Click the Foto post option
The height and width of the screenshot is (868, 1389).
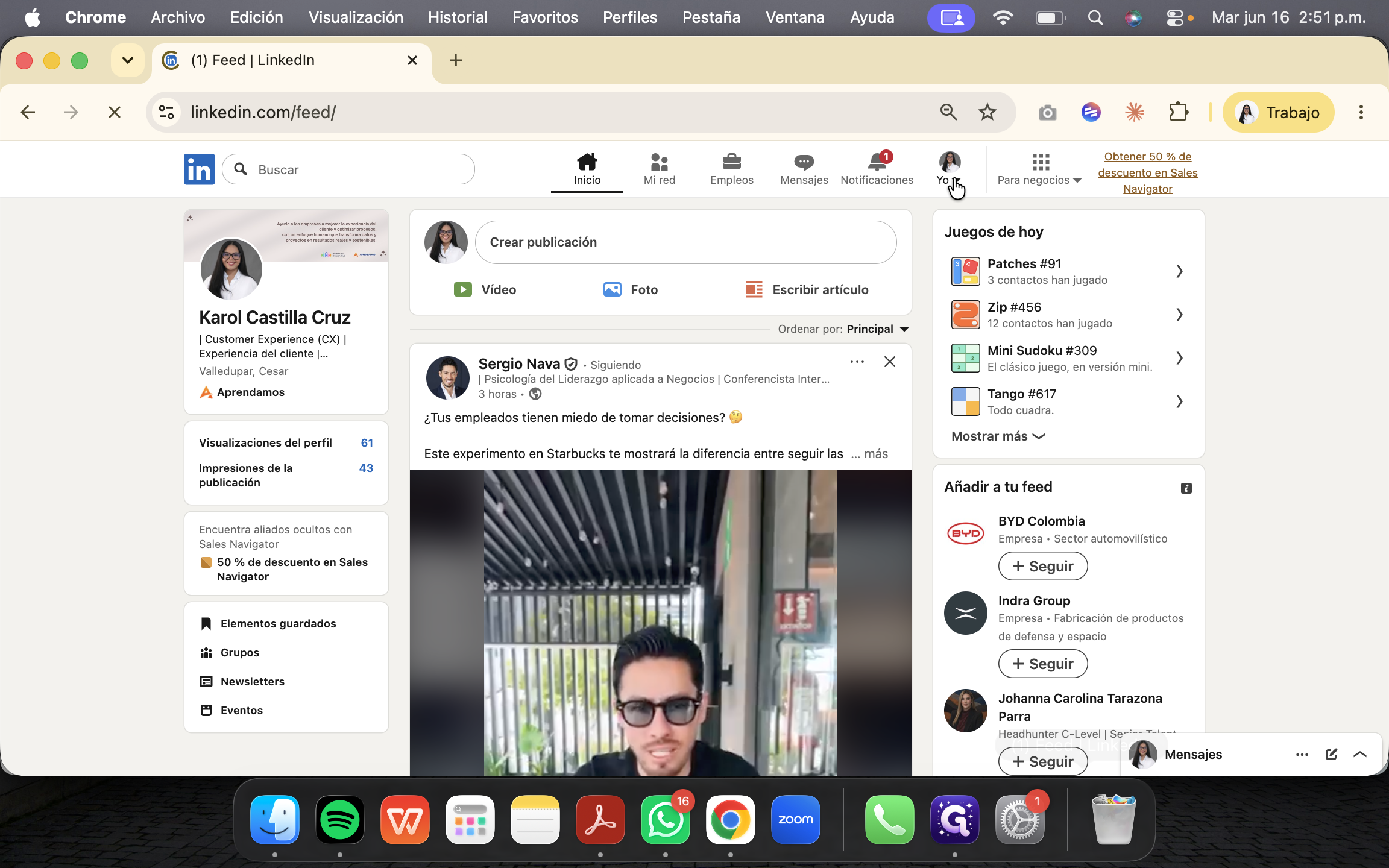pos(631,289)
